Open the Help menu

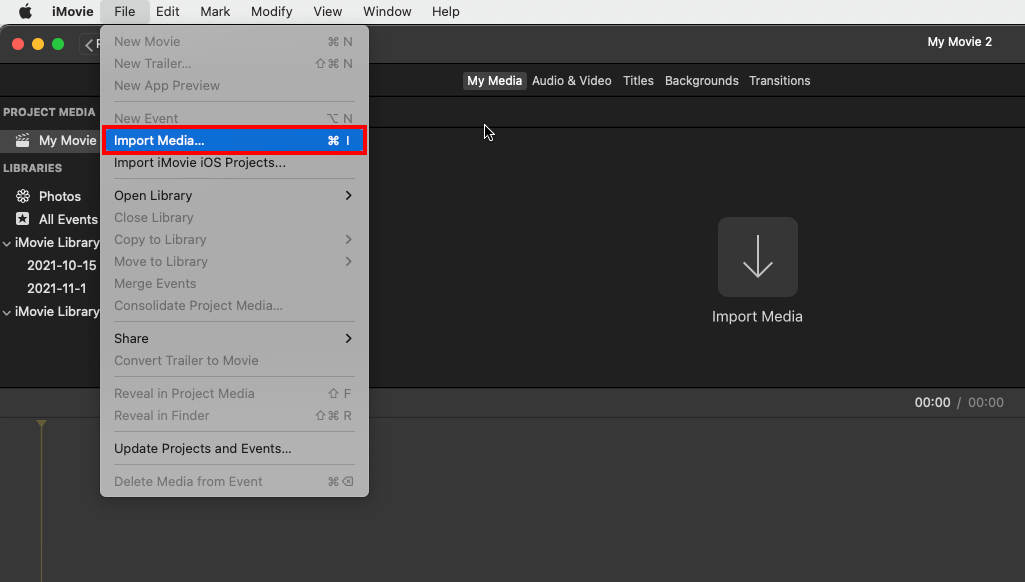point(446,11)
